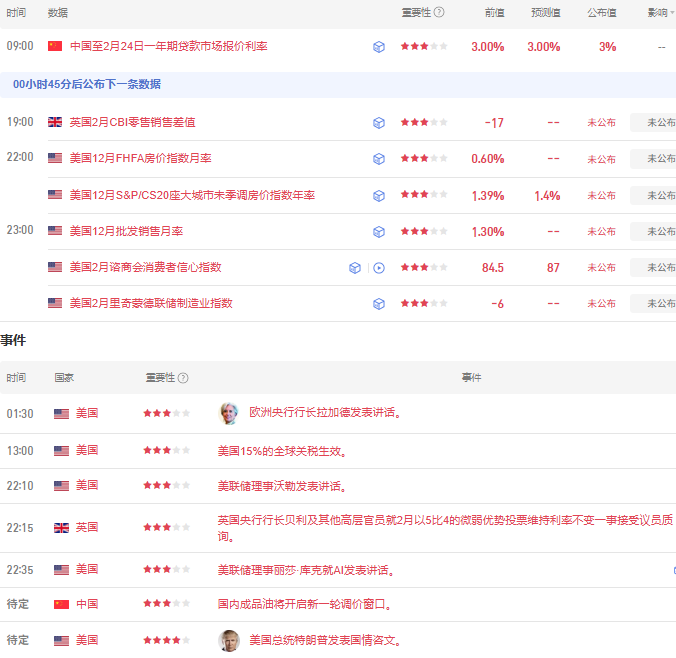Image resolution: width=676 pixels, height=658 pixels.
Task: Click previous value 84.5 in consumer confidence row
Action: tap(493, 268)
